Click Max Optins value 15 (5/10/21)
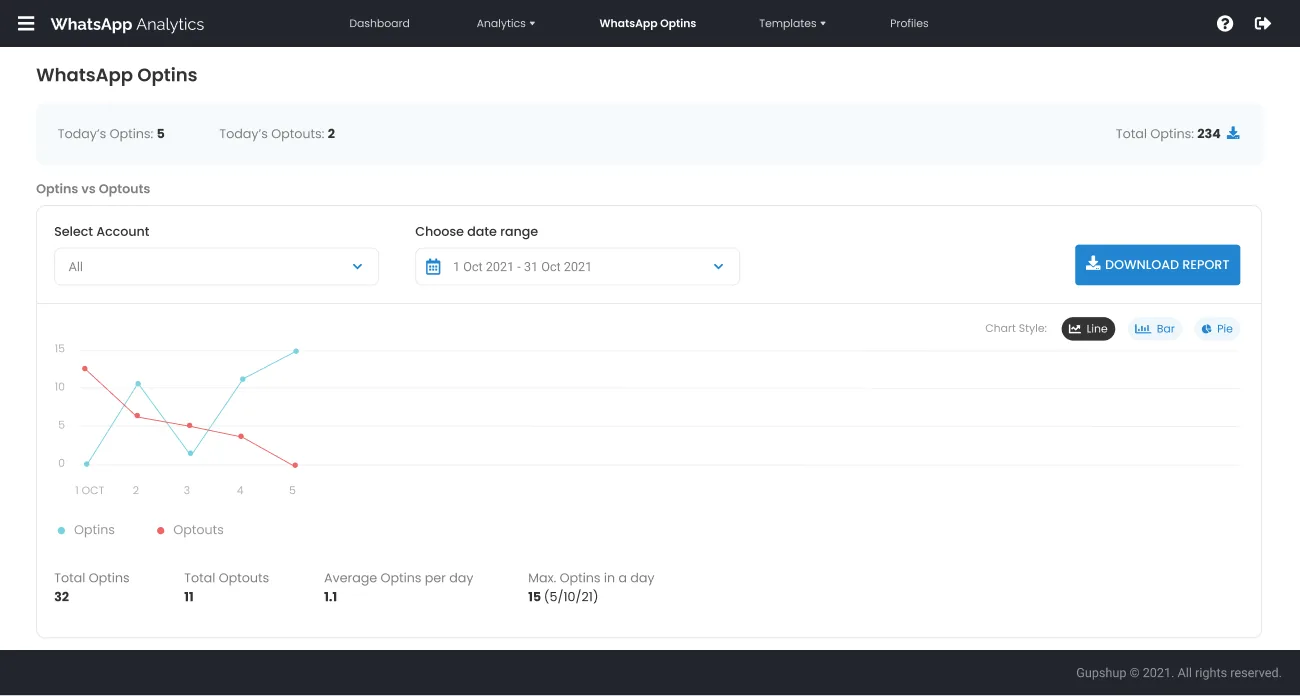 [563, 597]
